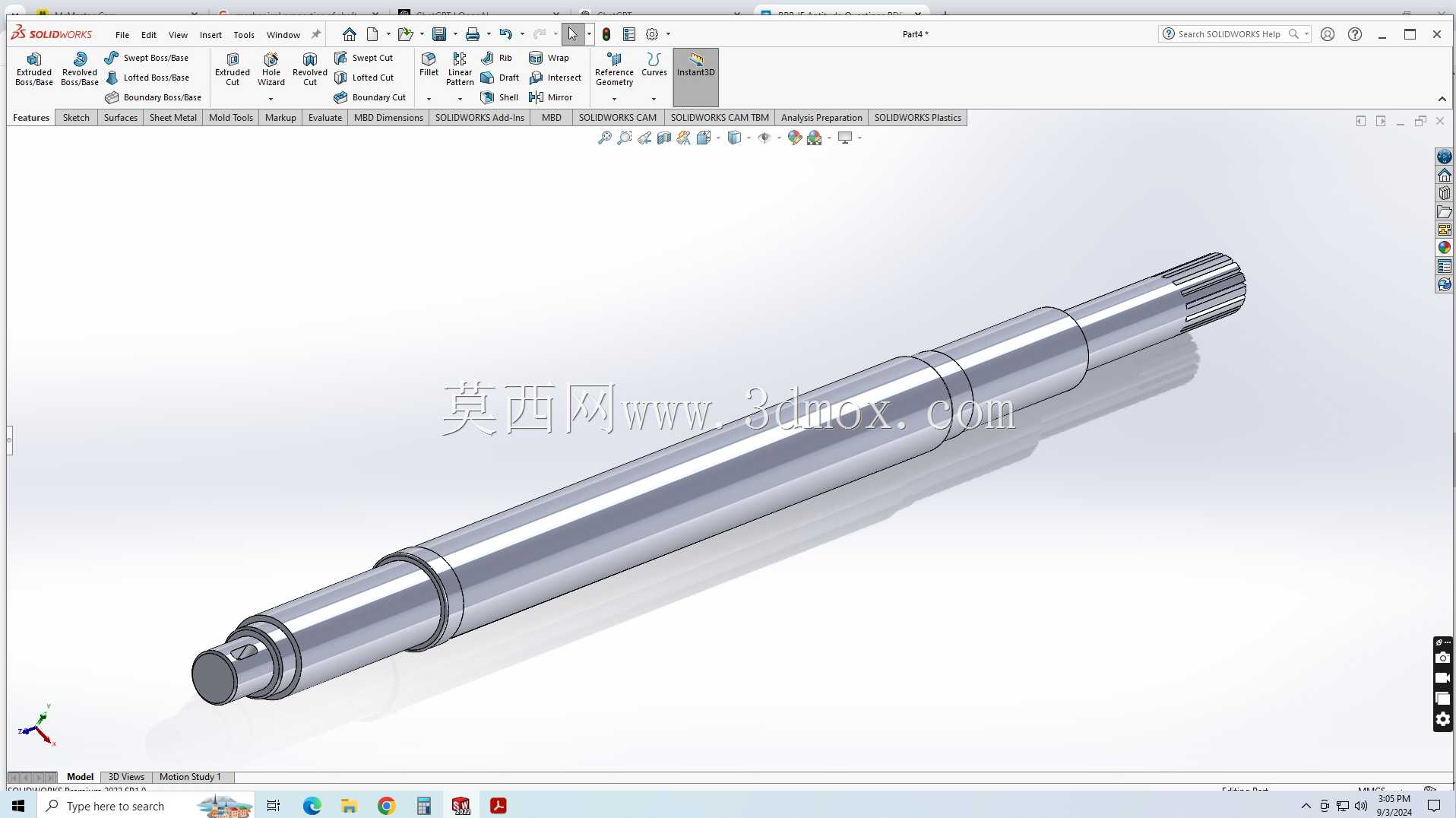The image size is (1456, 818).
Task: Activate the Section View tool
Action: (x=664, y=138)
